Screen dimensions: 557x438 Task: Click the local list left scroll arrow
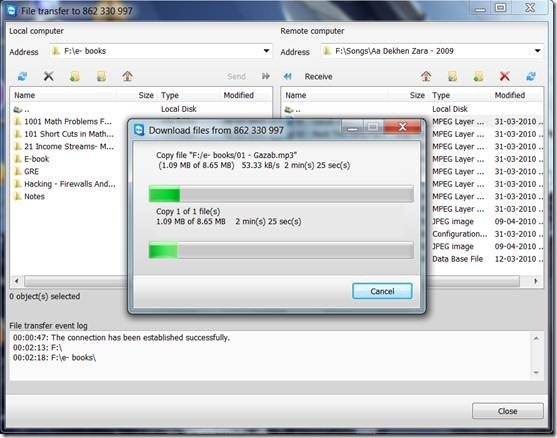click(x=16, y=281)
